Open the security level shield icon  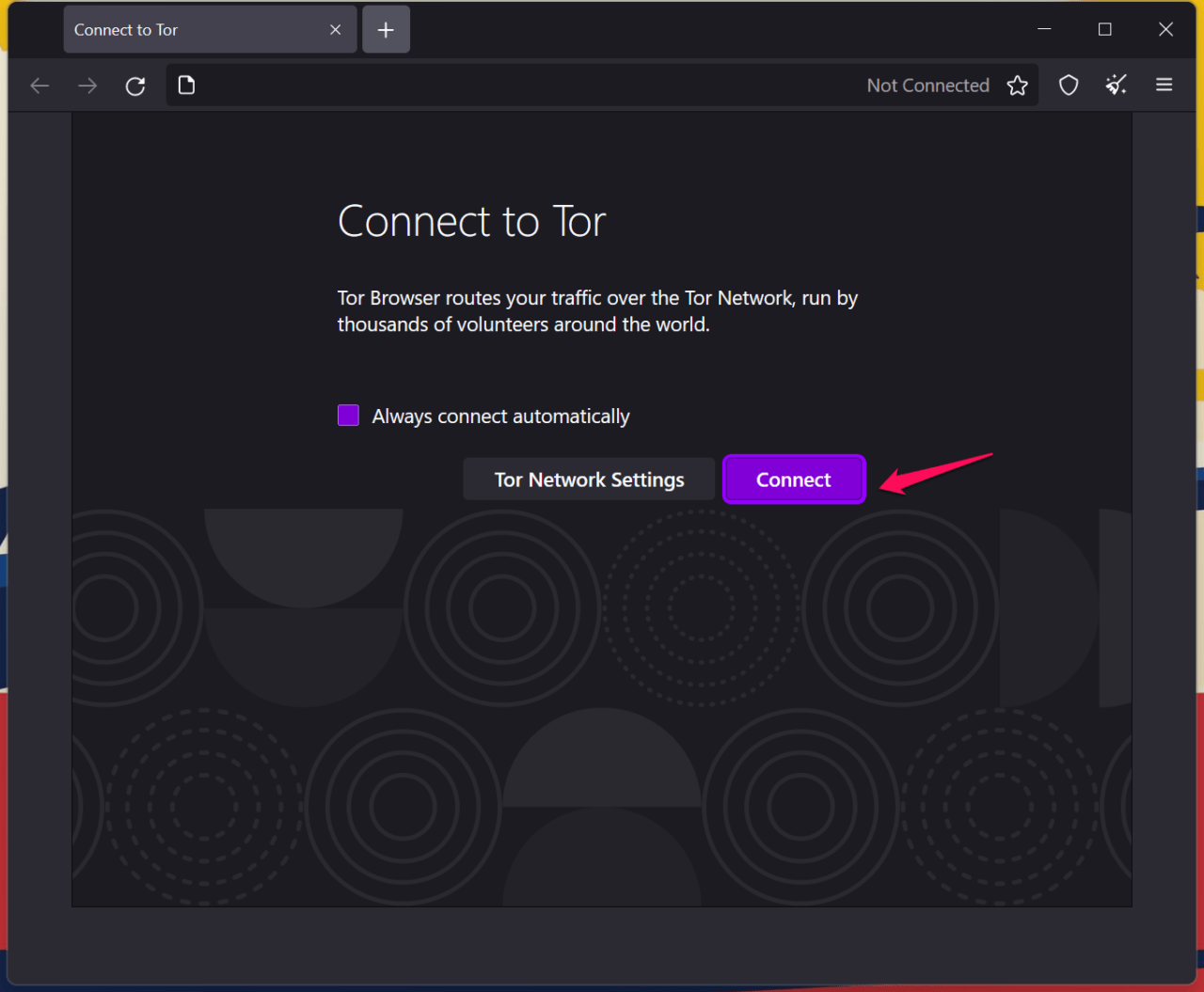pos(1068,85)
